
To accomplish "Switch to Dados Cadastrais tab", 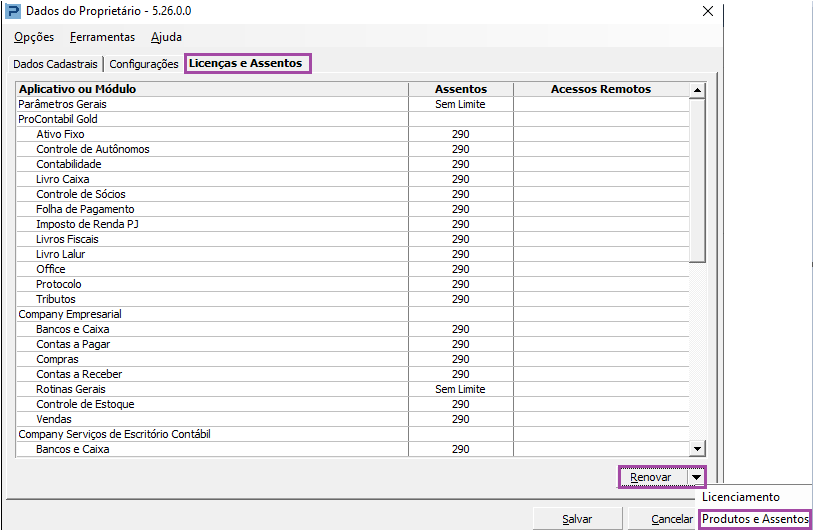I will coord(56,64).
